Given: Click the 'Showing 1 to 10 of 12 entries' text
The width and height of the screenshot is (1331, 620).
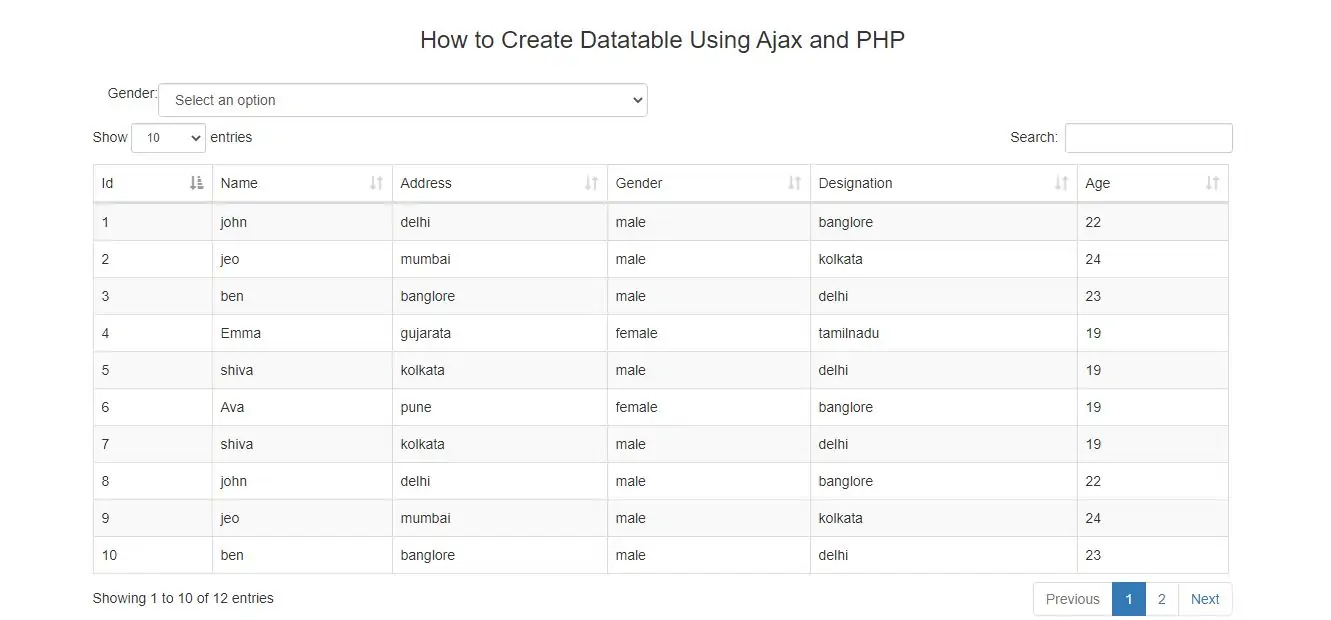Looking at the screenshot, I should point(183,598).
